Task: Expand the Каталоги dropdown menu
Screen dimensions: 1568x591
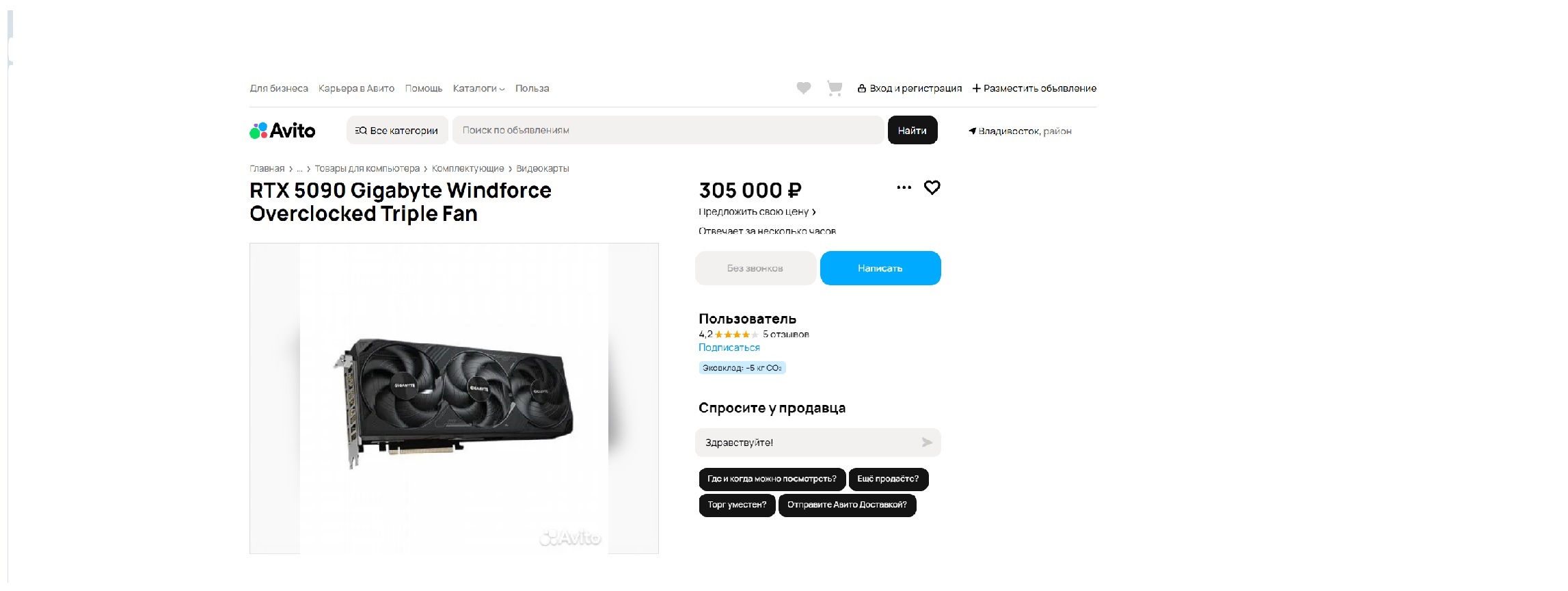Action: (x=478, y=88)
